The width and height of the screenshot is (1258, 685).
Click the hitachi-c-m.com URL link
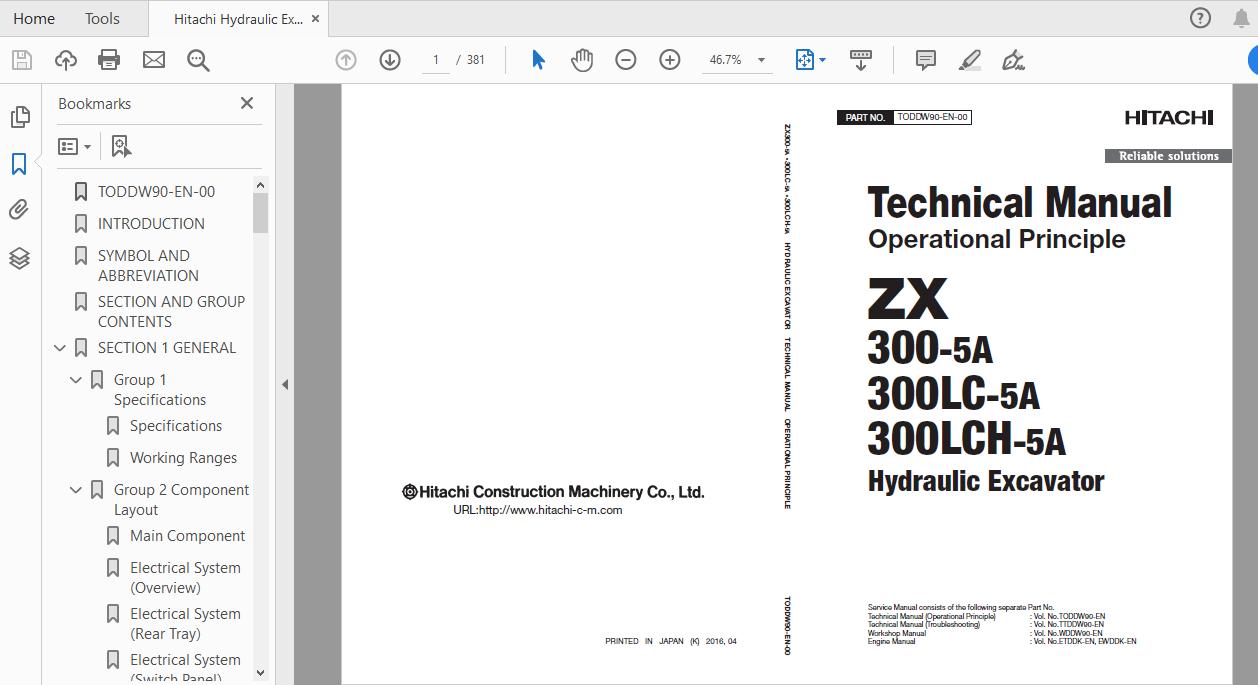[538, 510]
